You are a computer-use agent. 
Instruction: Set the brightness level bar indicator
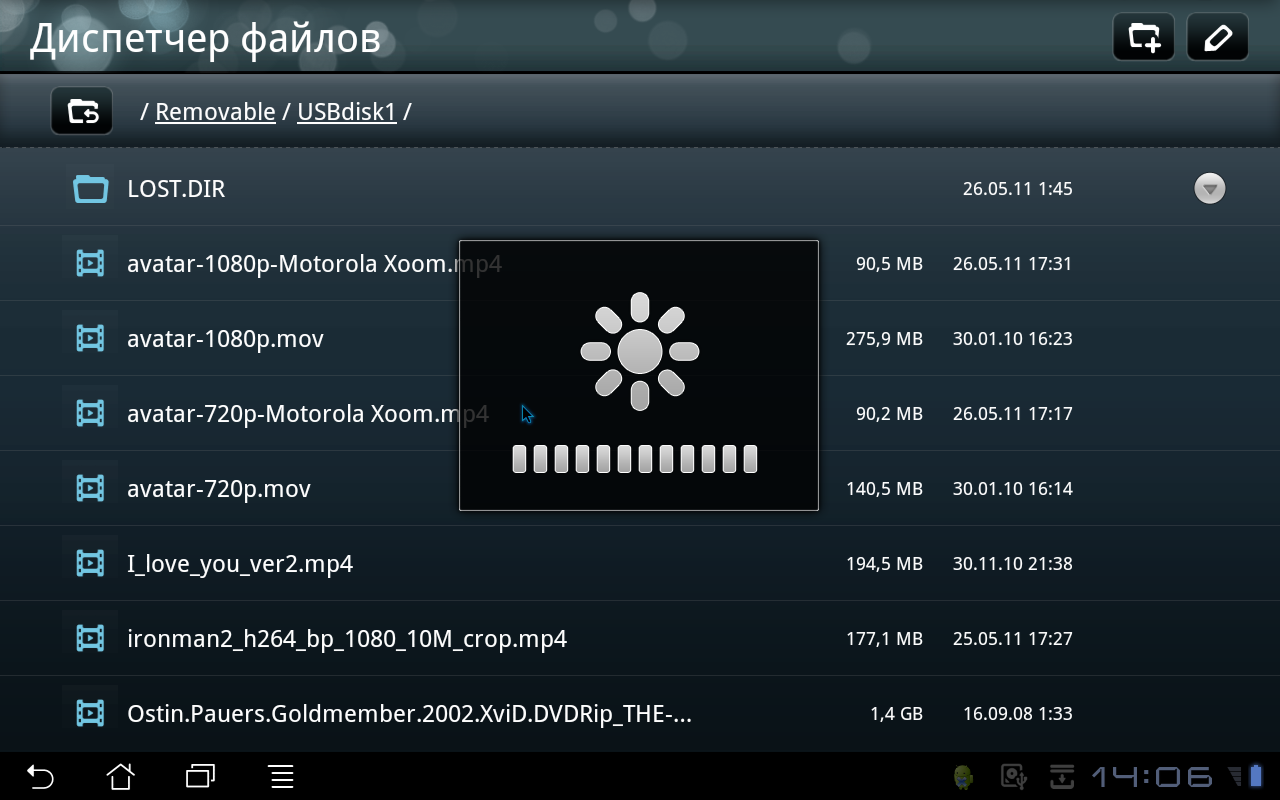coord(635,459)
